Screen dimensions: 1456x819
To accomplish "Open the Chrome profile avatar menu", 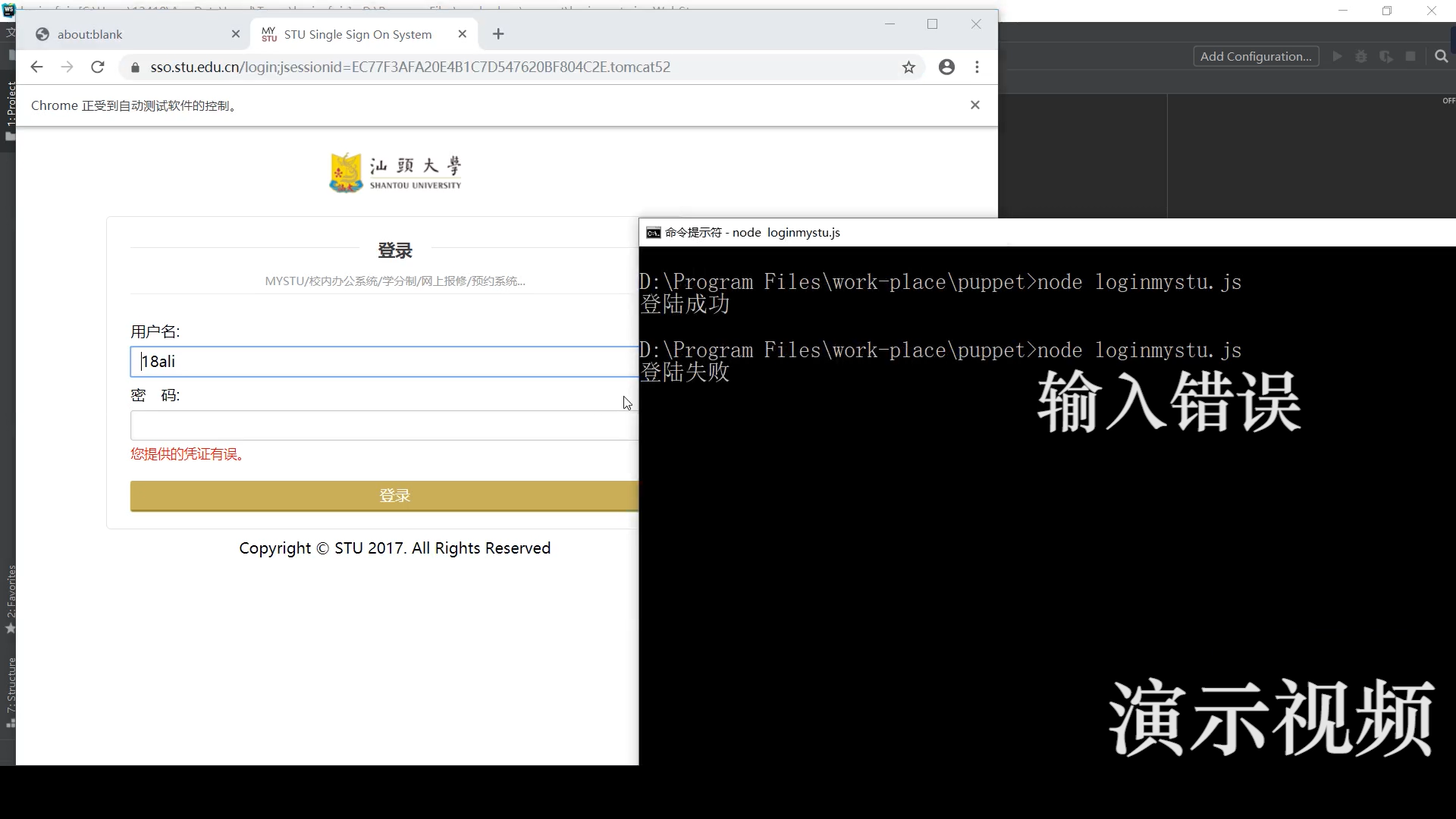I will pos(946,67).
